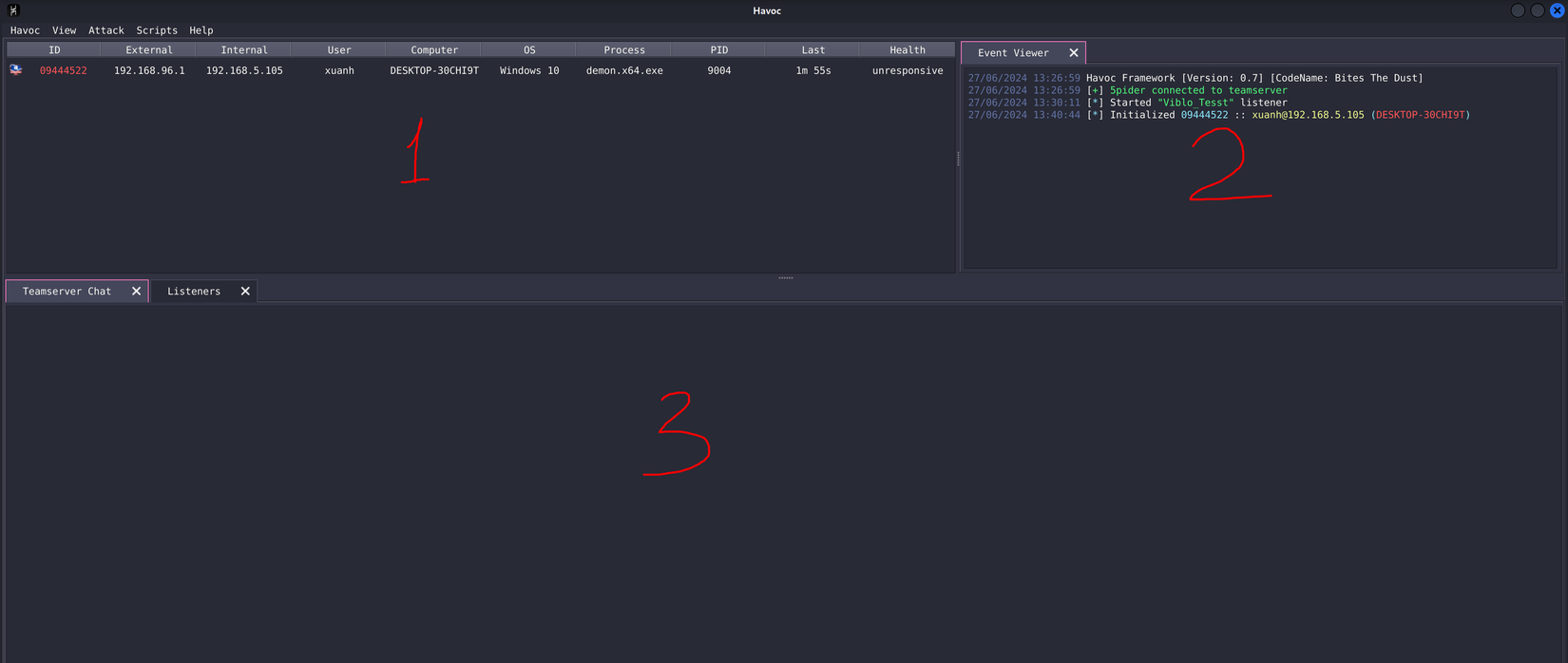Click the process cell demon.x64.exe
The image size is (1568, 663).
tap(624, 70)
